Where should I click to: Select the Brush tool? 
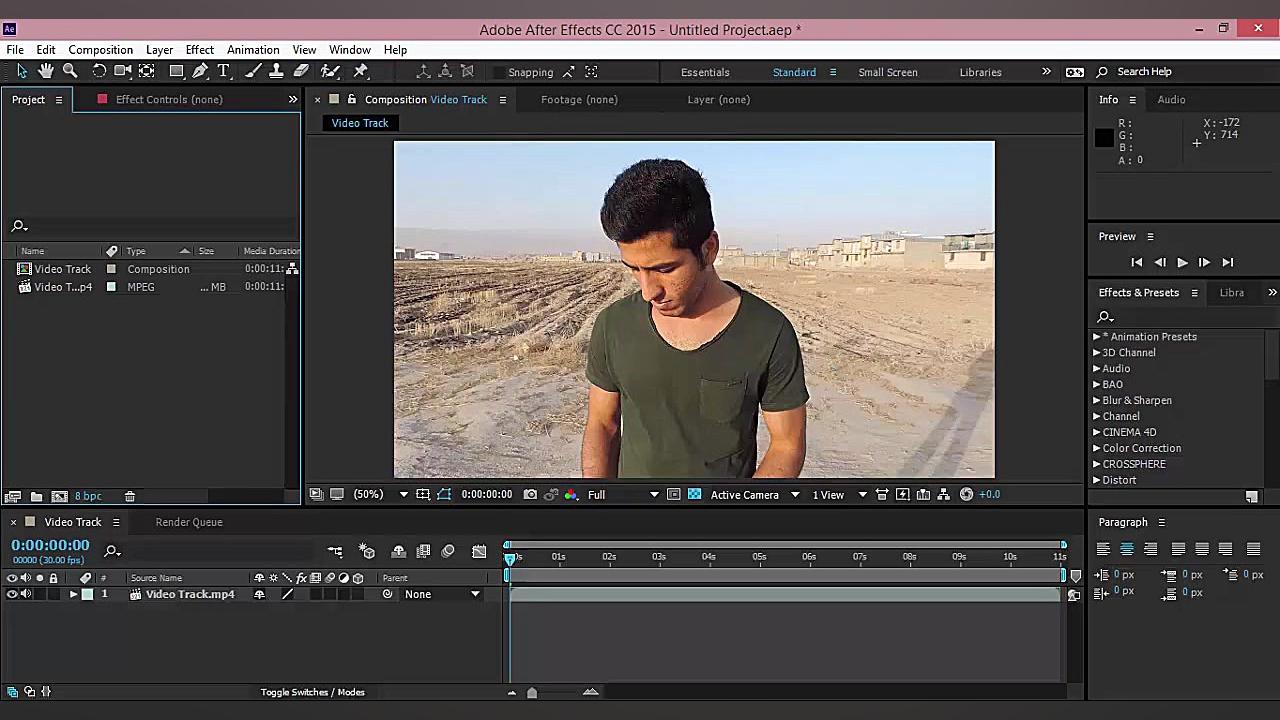point(251,71)
